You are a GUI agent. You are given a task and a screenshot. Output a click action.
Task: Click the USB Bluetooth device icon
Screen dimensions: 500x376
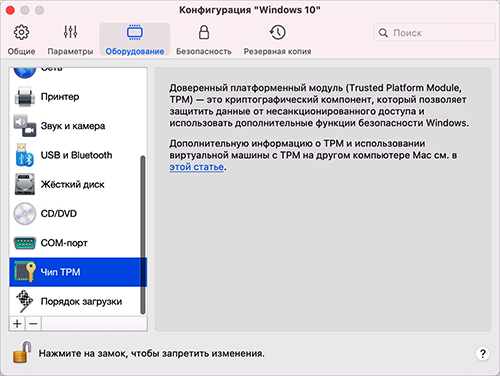point(25,155)
